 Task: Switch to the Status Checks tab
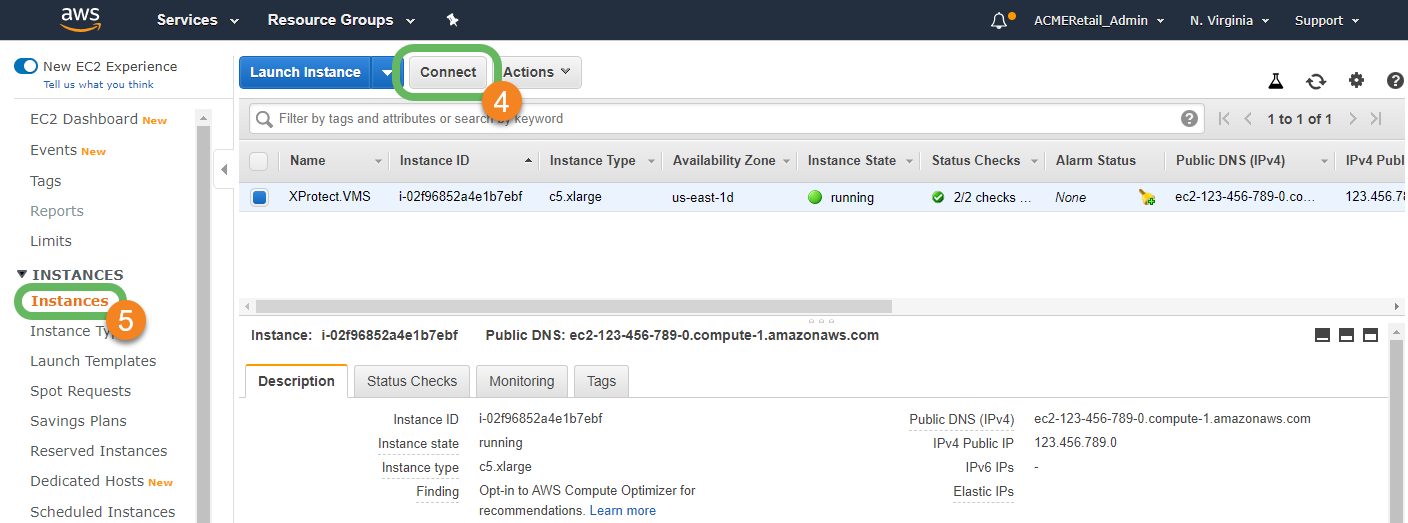point(411,381)
